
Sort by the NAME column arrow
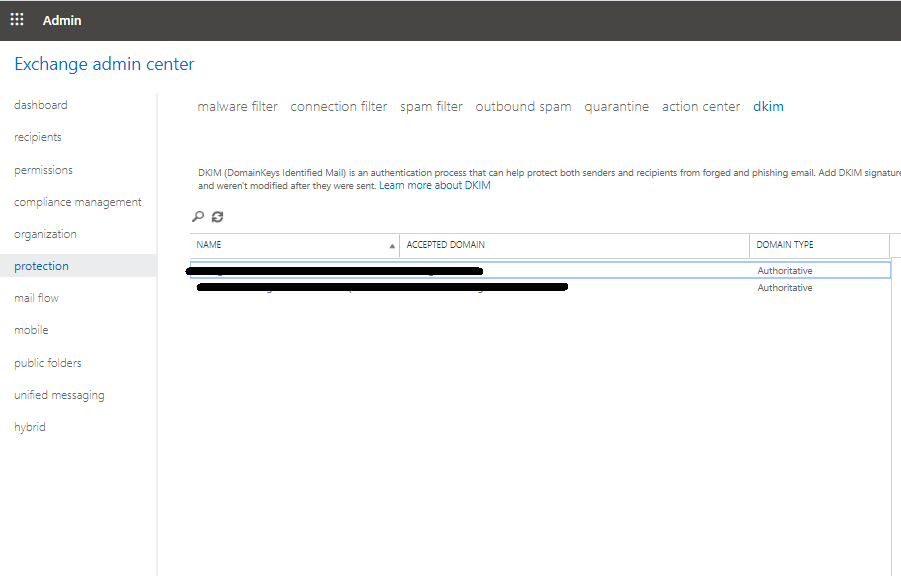click(392, 245)
